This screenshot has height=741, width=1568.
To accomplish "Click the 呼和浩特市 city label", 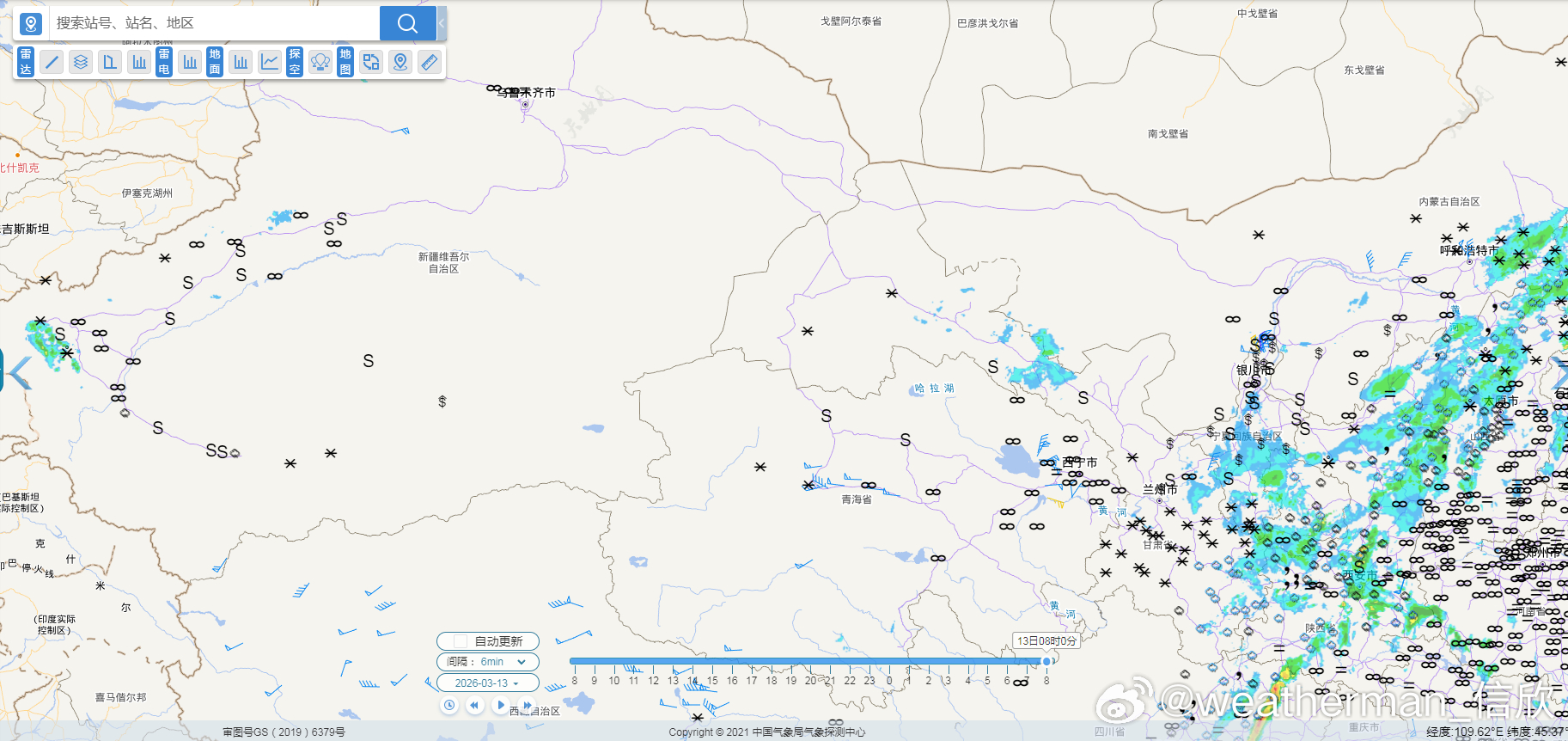I will click(x=1470, y=250).
